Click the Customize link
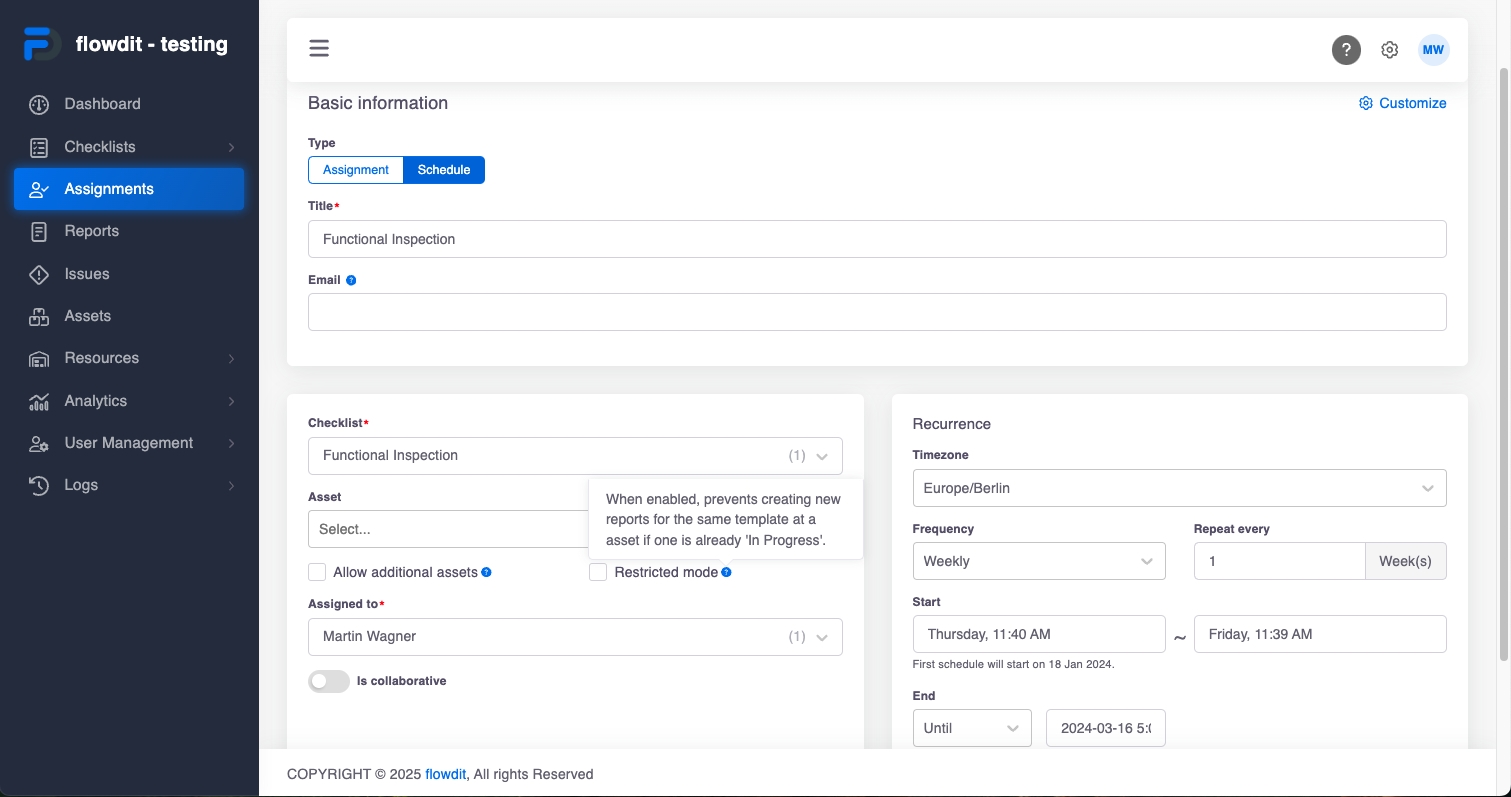 pyautogui.click(x=1402, y=103)
